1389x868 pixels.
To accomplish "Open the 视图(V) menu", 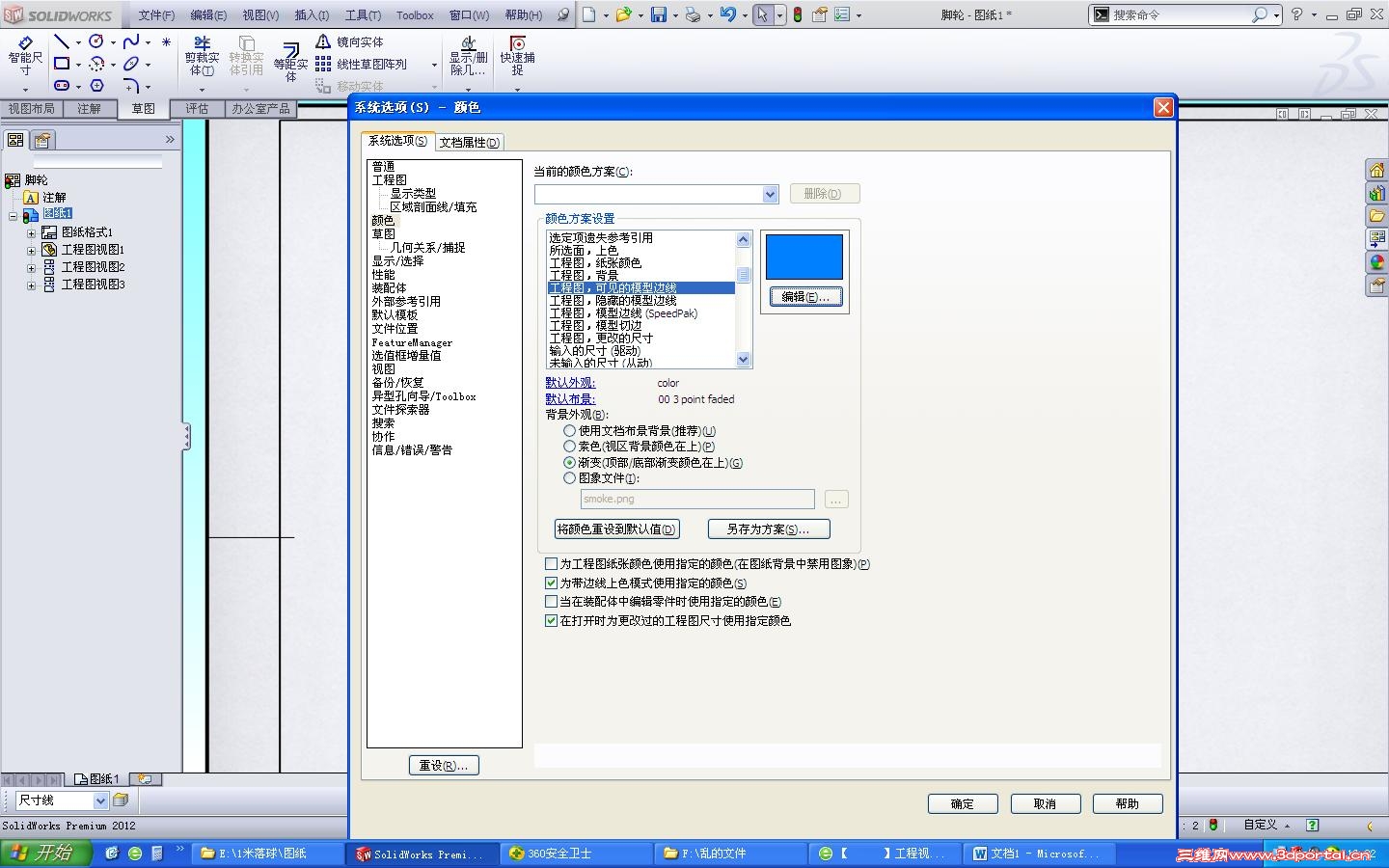I will click(x=260, y=15).
